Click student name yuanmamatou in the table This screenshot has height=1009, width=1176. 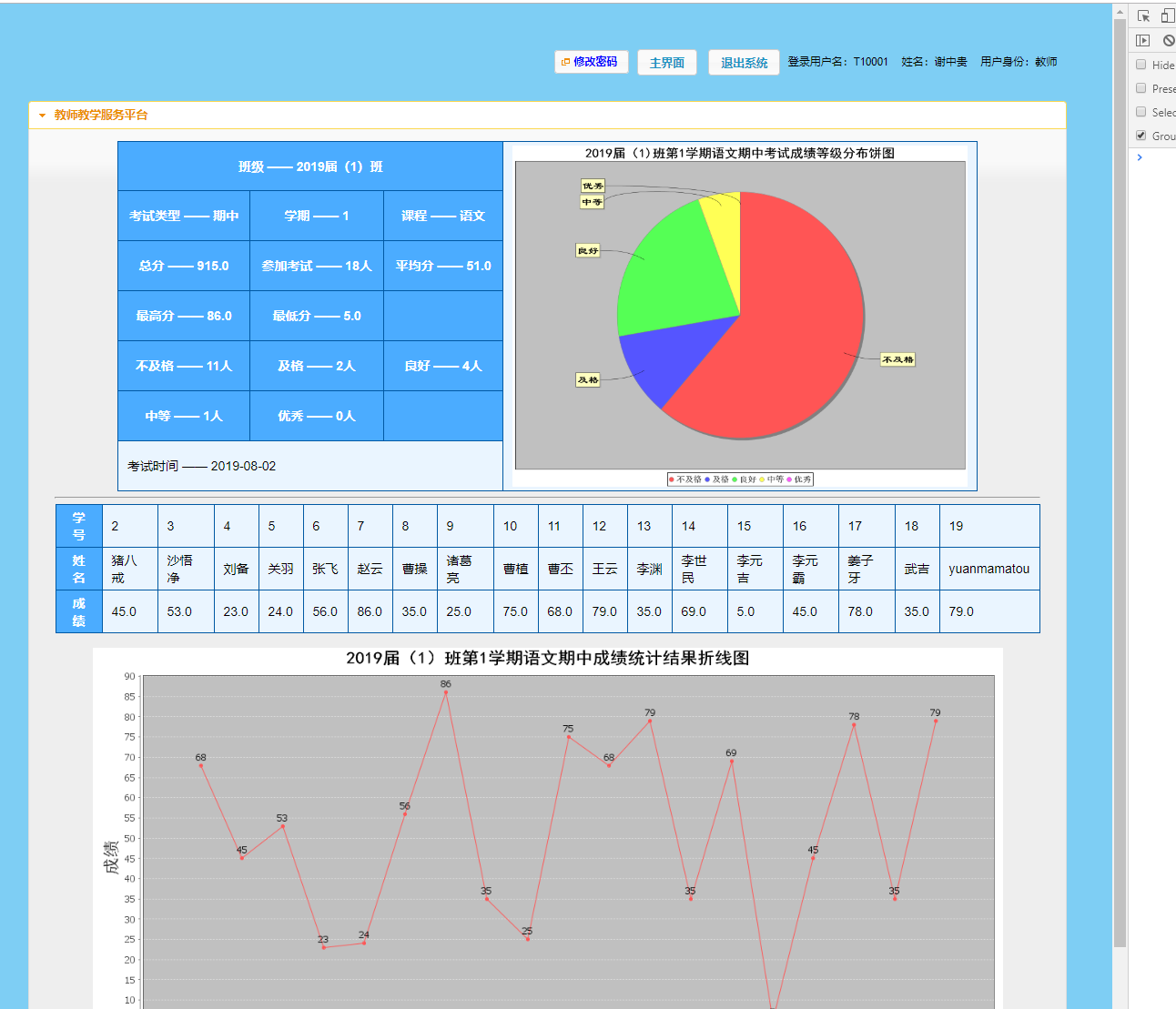pos(988,569)
